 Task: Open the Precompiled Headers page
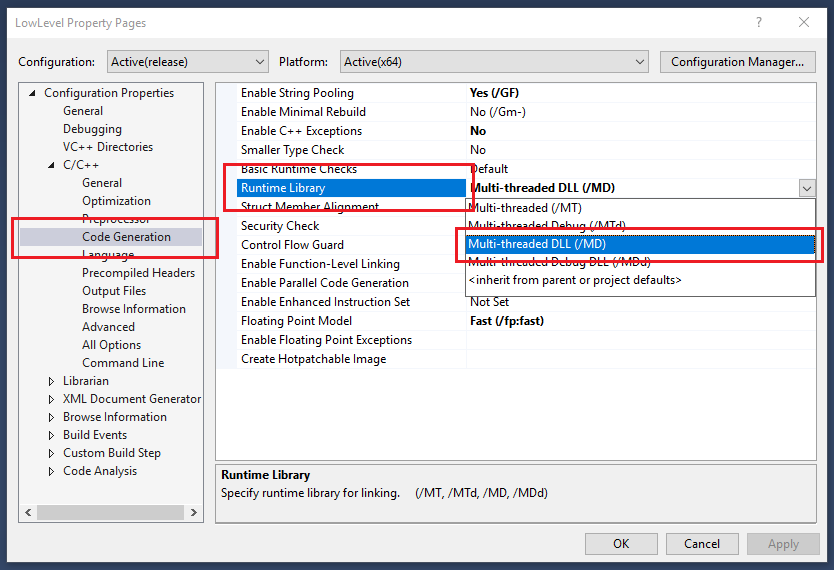click(138, 273)
